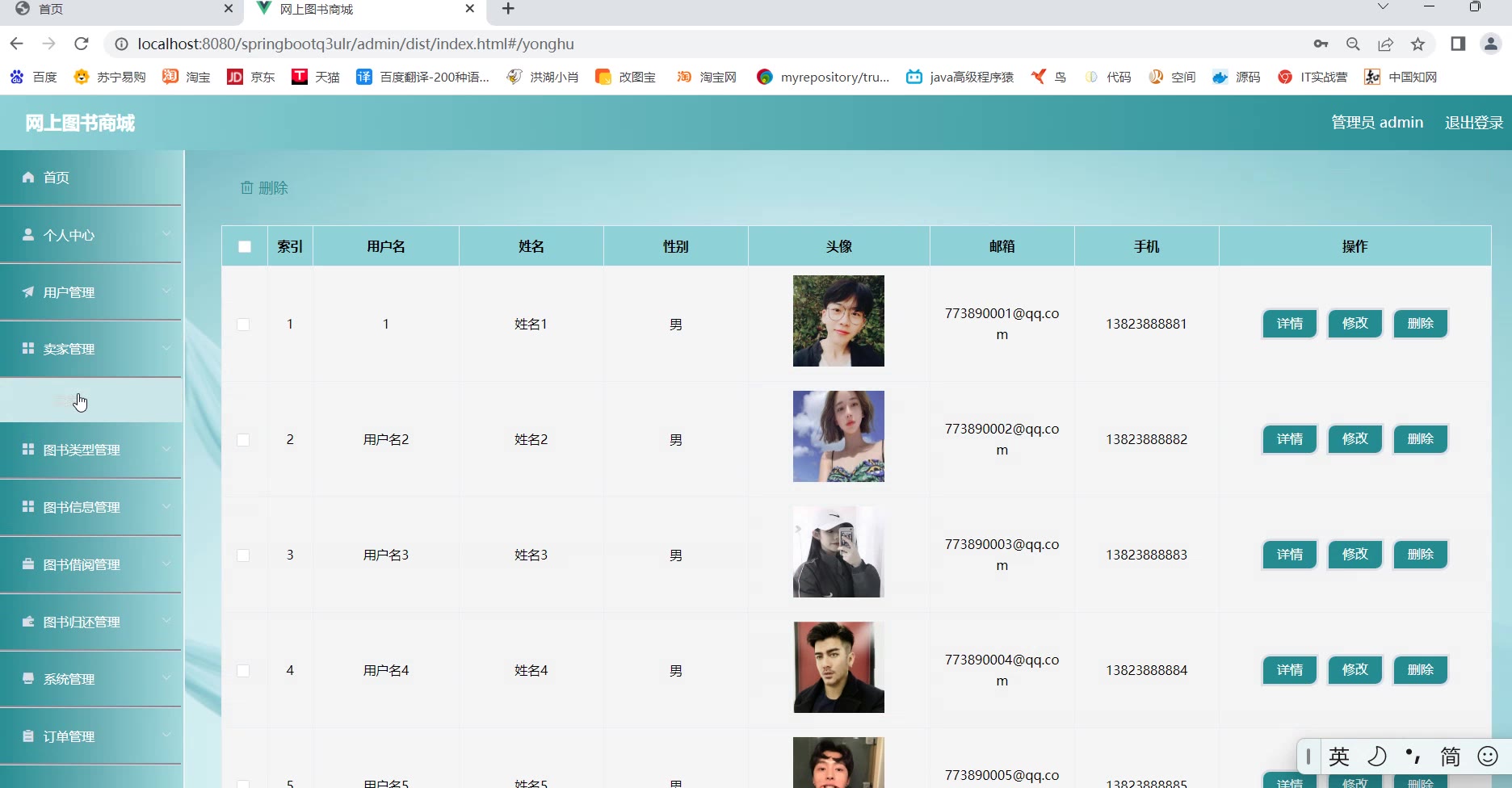Click the person icon beside 个人中心

[x=28, y=234]
